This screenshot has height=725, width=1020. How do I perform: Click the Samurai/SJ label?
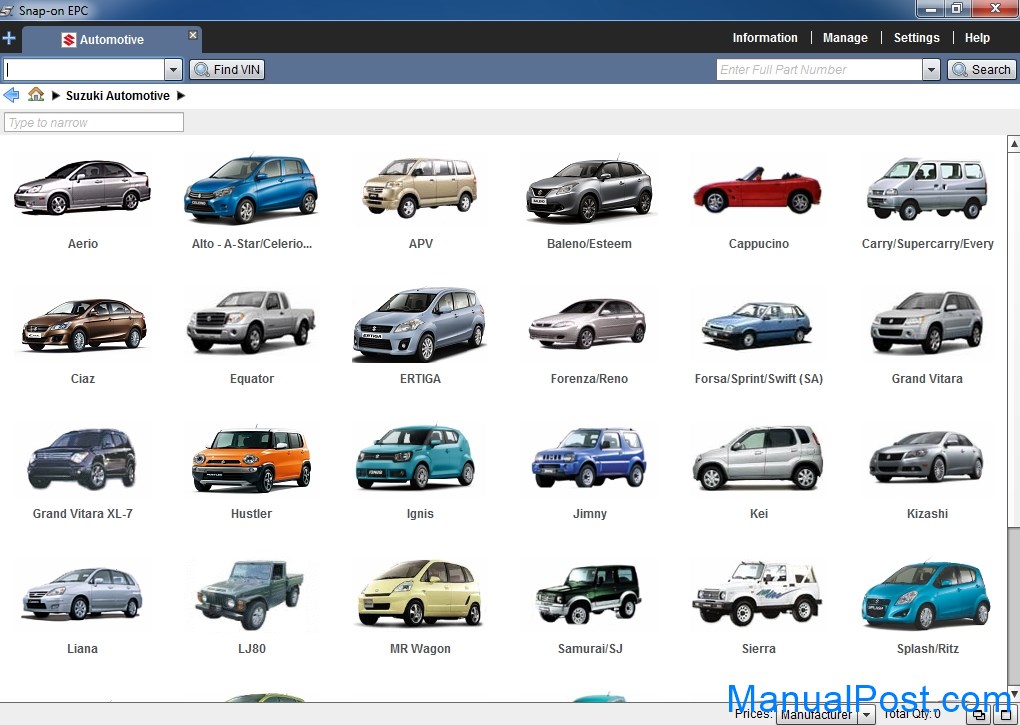pyautogui.click(x=589, y=648)
